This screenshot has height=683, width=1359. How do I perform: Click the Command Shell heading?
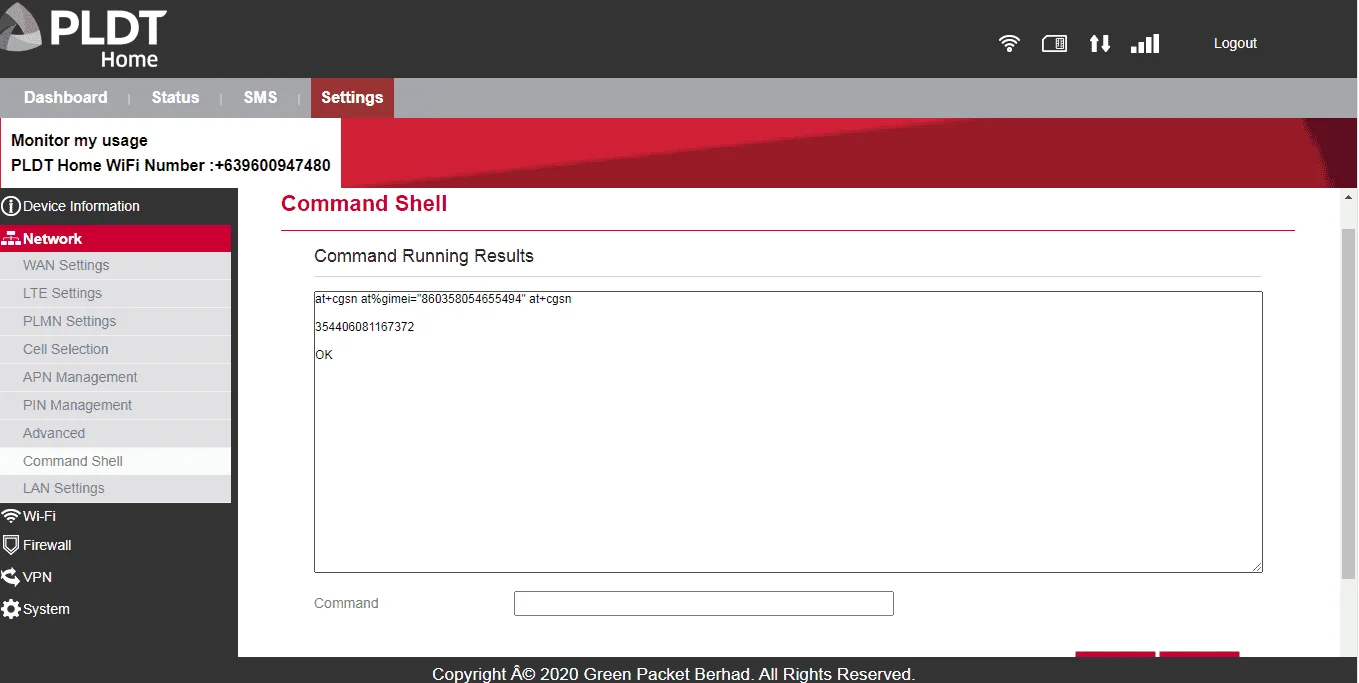coord(364,204)
